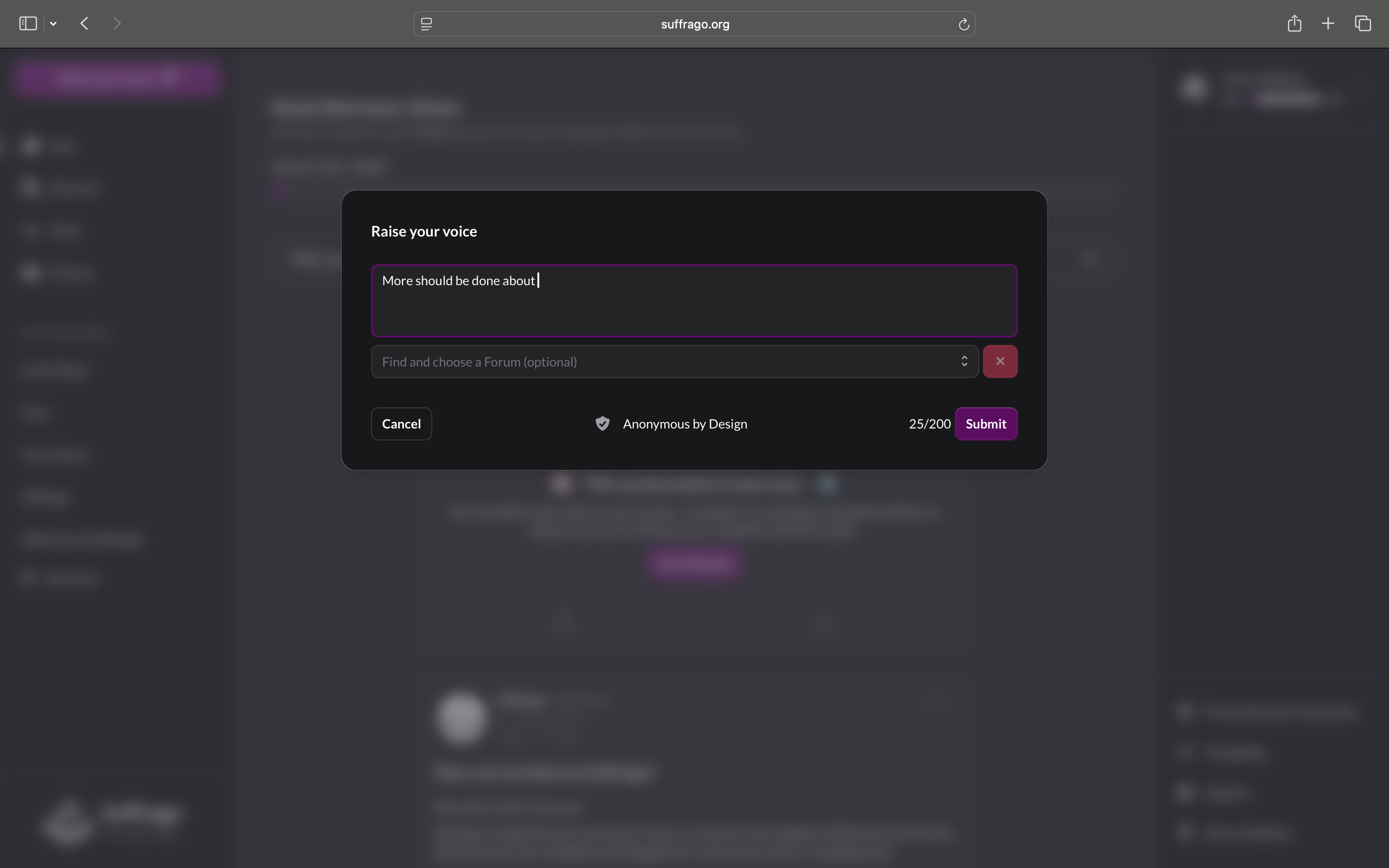This screenshot has width=1389, height=868.
Task: Click the 'Anonymous by Design' label
Action: coord(685,423)
